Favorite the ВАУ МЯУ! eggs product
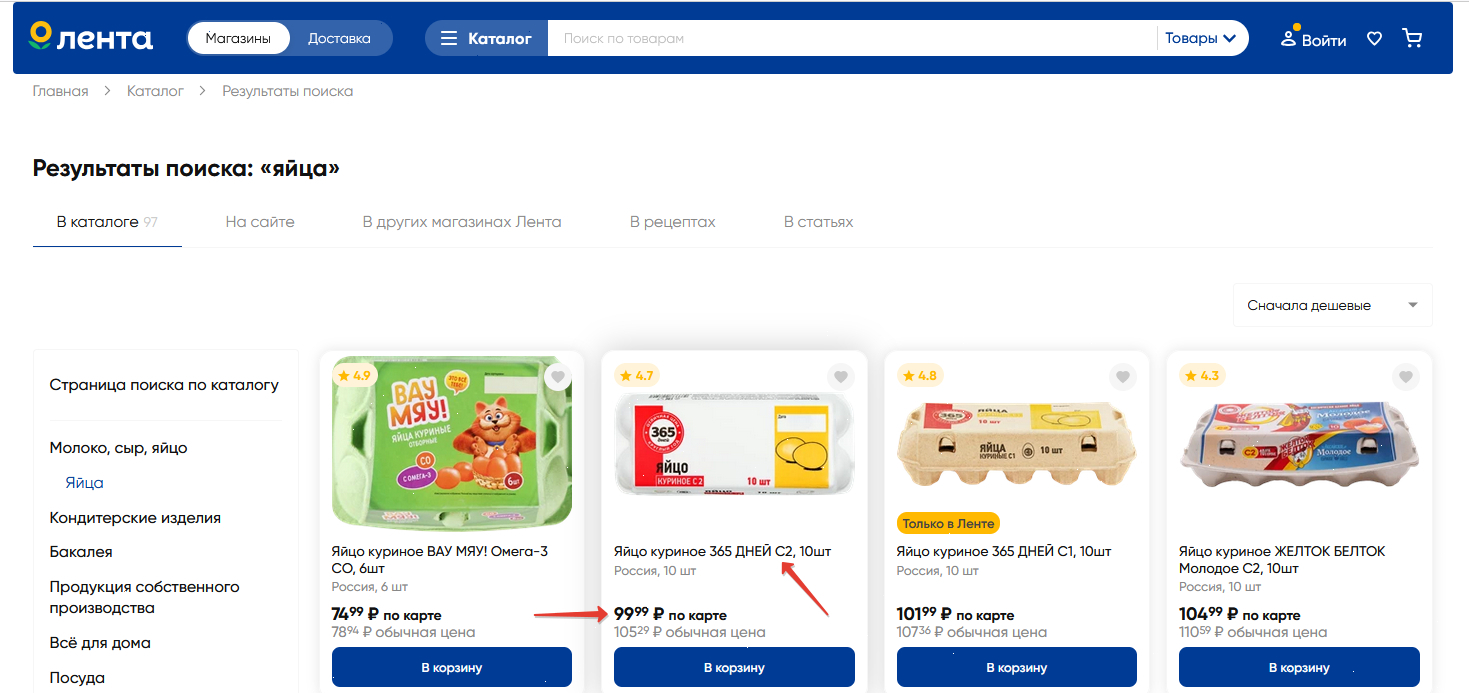The height and width of the screenshot is (693, 1469). tap(558, 377)
